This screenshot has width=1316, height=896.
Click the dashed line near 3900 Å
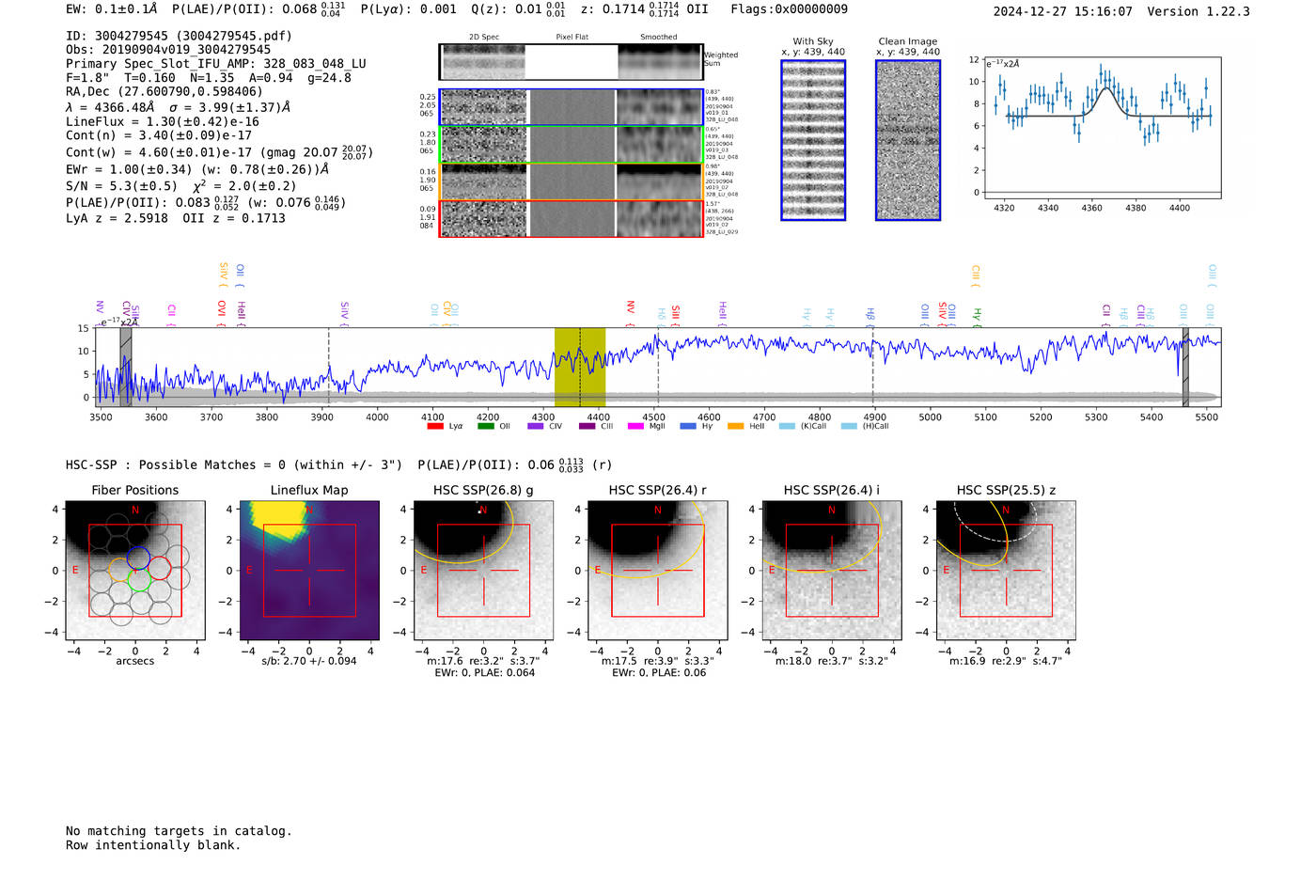(329, 367)
